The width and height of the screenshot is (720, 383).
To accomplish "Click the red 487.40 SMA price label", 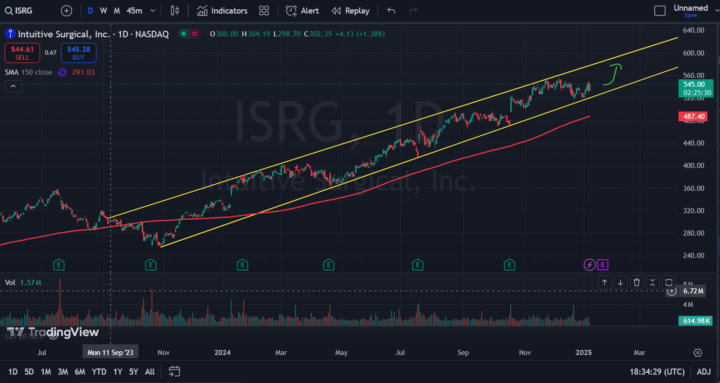I will (x=693, y=117).
